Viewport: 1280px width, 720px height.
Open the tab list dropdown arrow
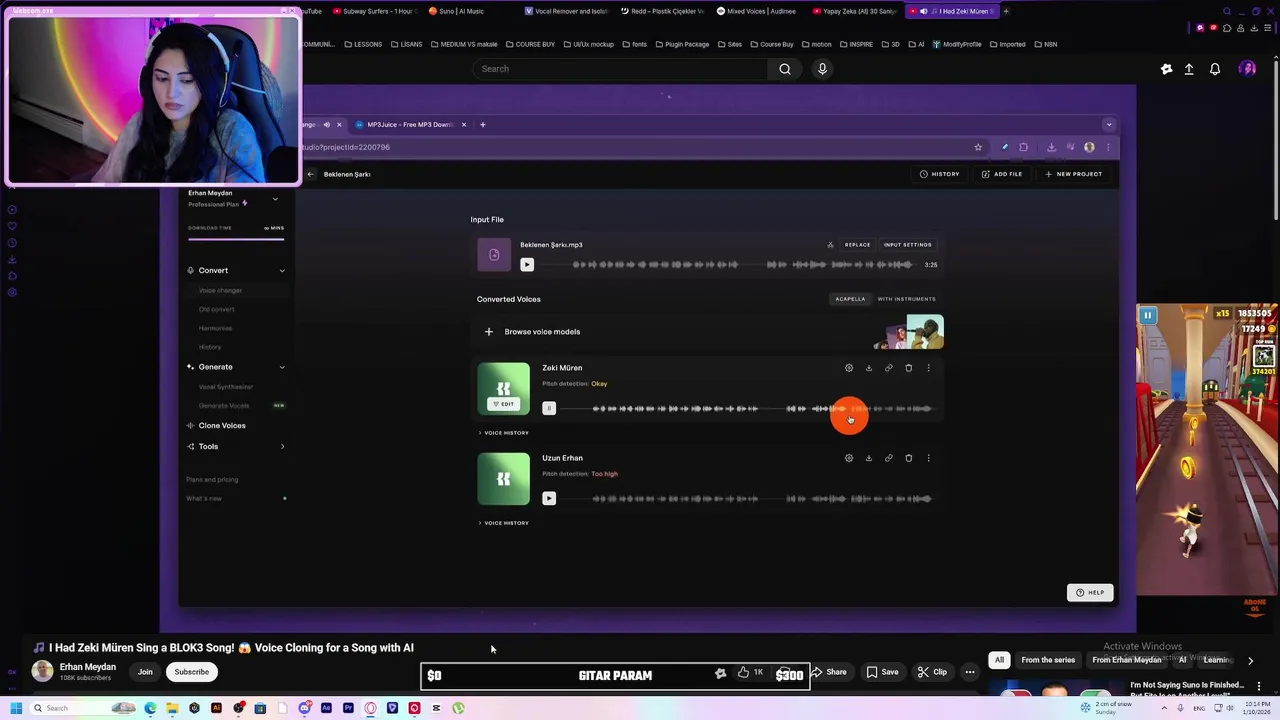(x=1108, y=125)
